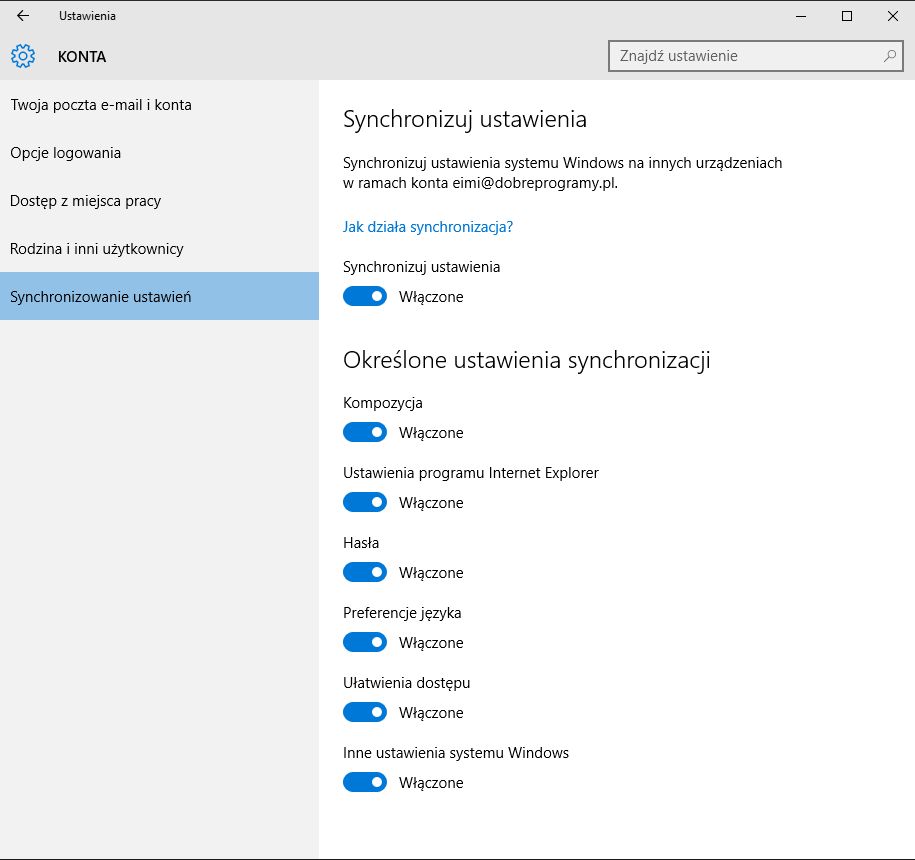This screenshot has width=915, height=860.
Task: Switch off the Hasła sync toggle
Action: tap(365, 573)
